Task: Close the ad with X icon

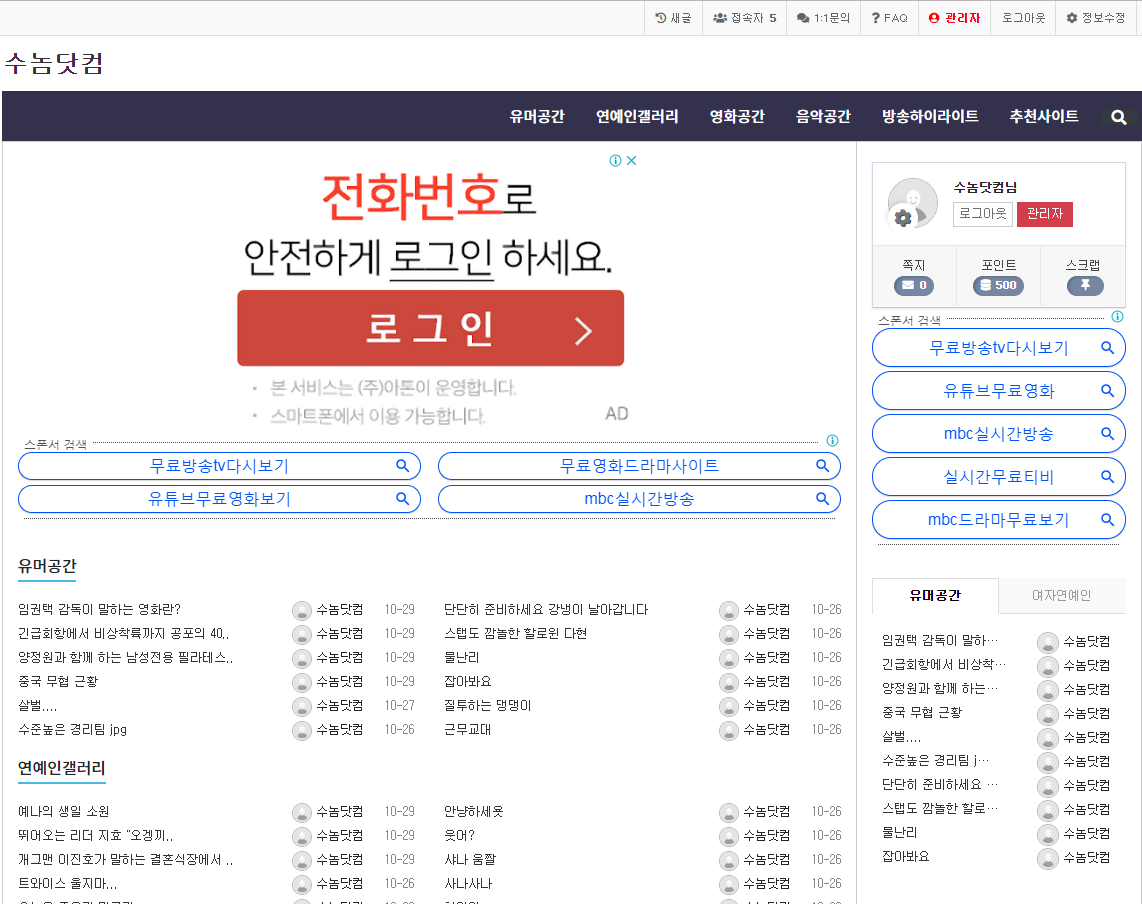Action: point(632,161)
